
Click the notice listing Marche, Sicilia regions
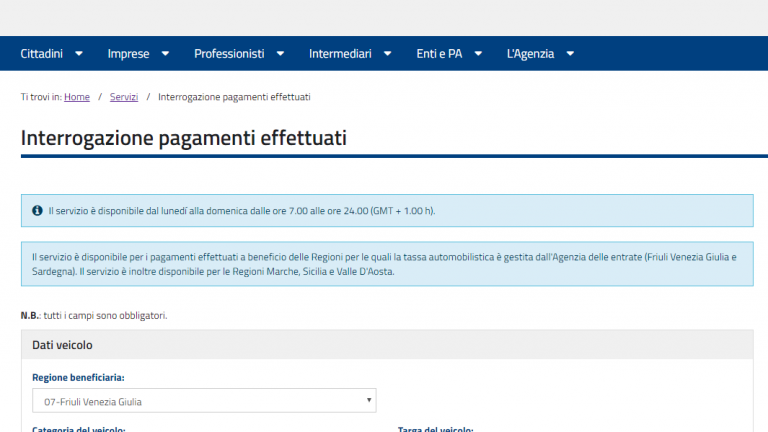tap(386, 264)
